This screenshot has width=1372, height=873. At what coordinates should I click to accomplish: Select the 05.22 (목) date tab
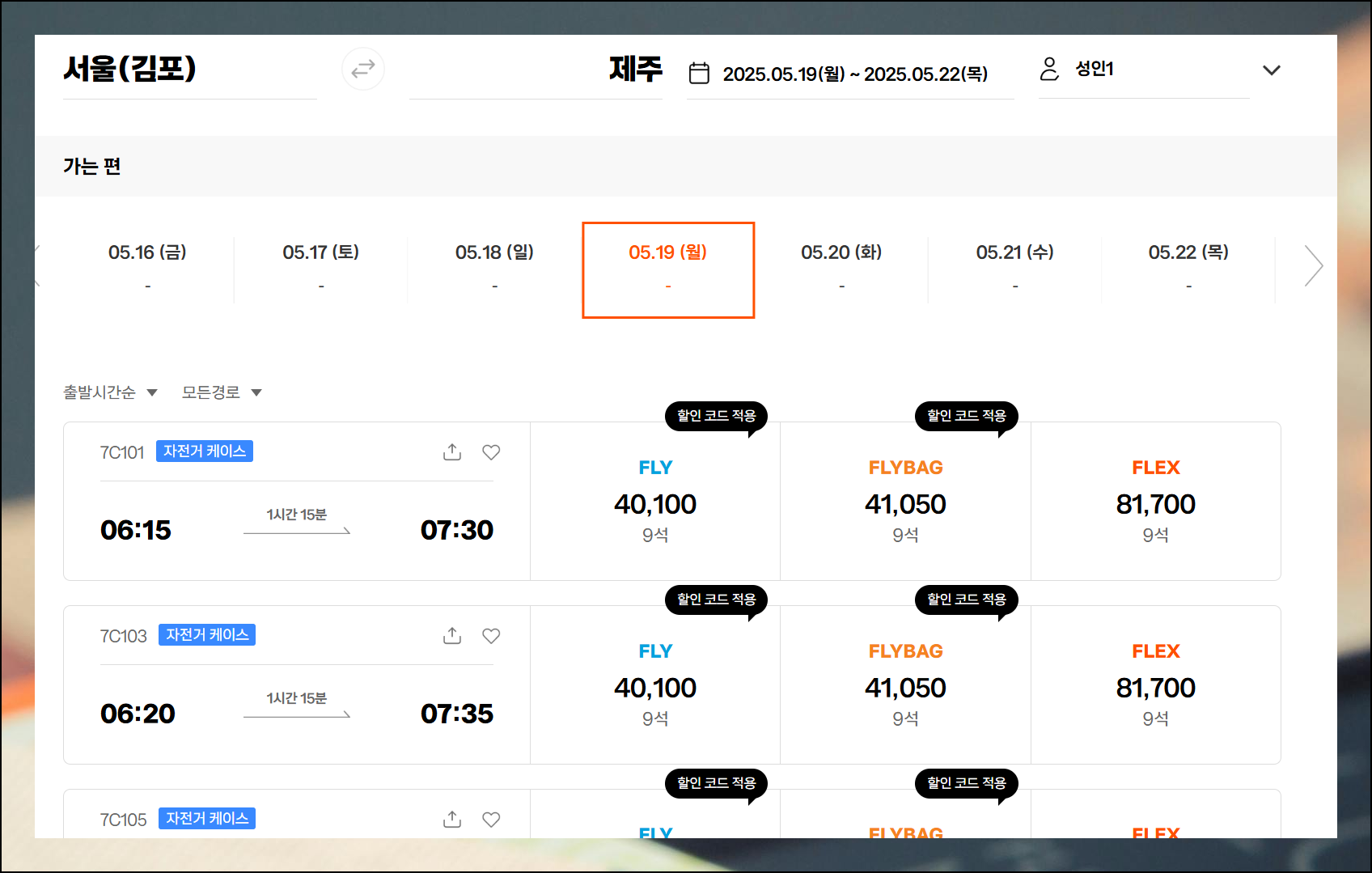pyautogui.click(x=1188, y=269)
